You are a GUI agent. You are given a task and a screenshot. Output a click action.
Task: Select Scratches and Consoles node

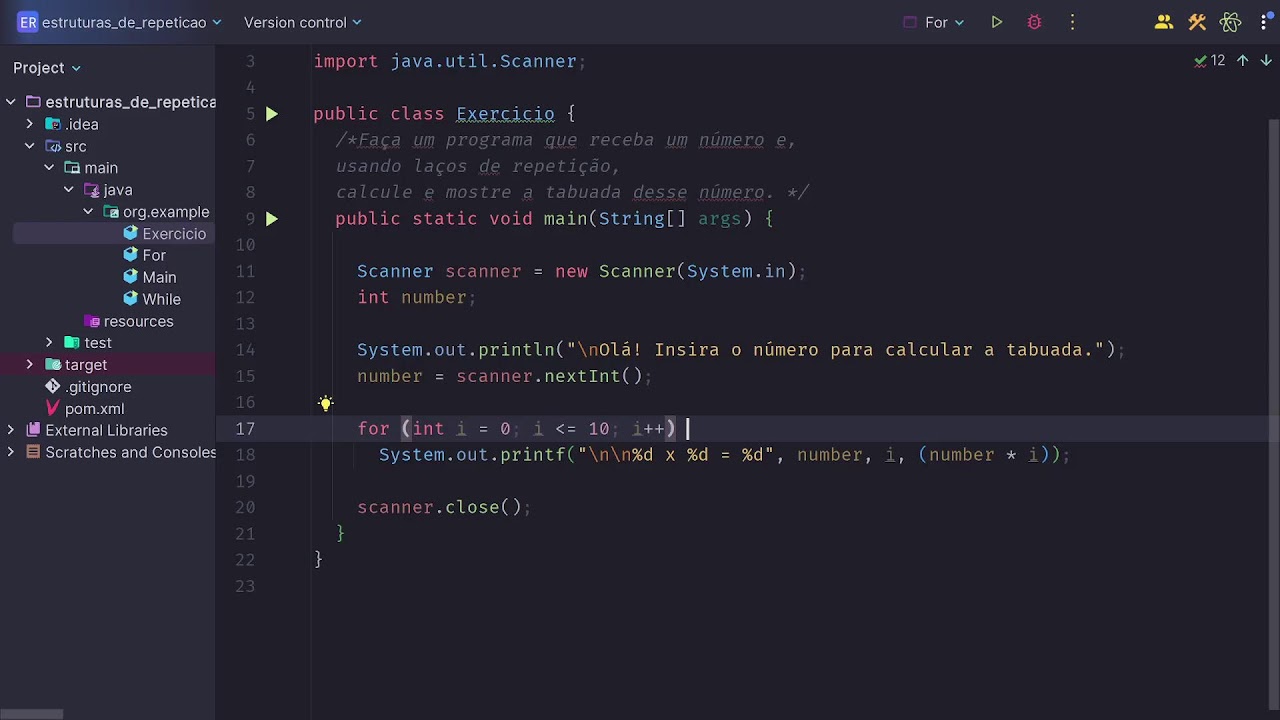120,452
